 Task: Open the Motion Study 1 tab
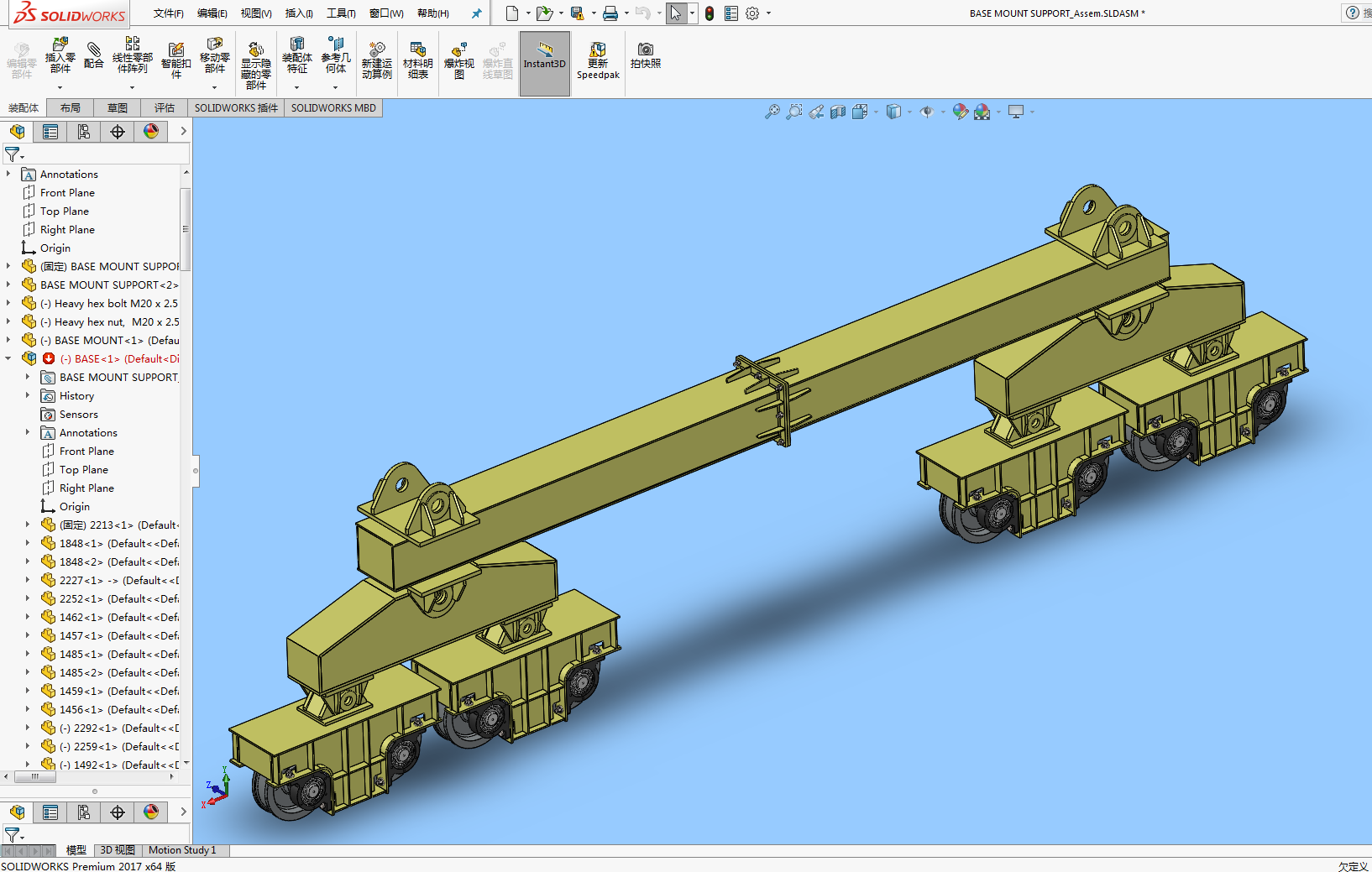click(x=182, y=850)
